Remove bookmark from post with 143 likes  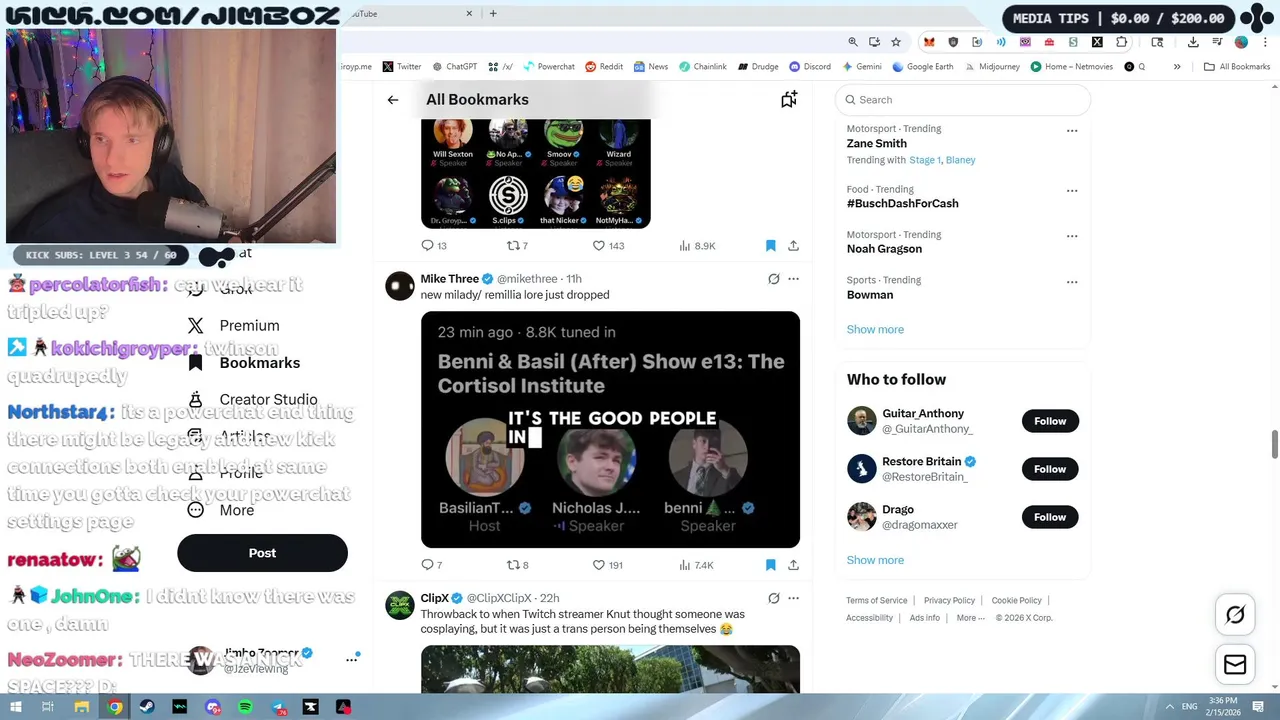coord(770,246)
